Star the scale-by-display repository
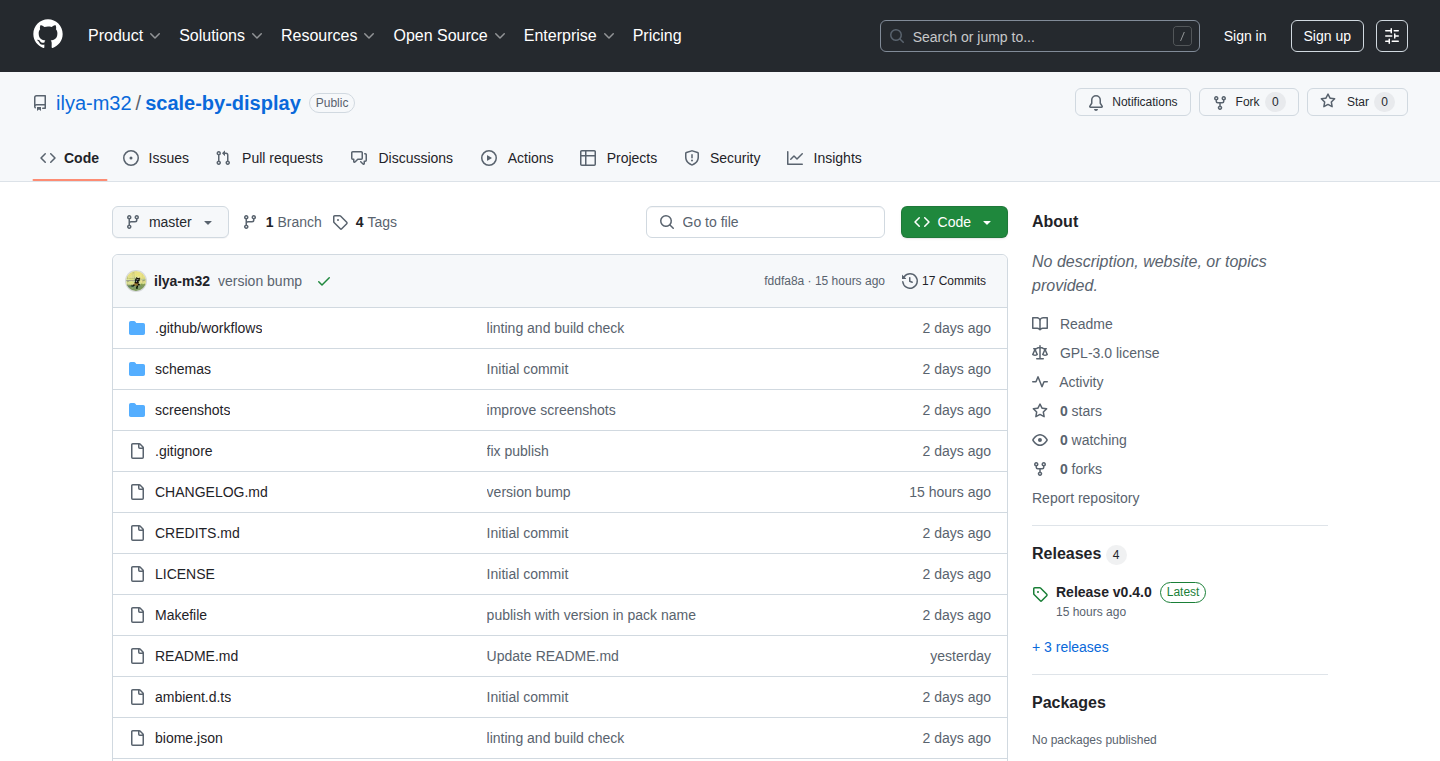 pos(1357,102)
